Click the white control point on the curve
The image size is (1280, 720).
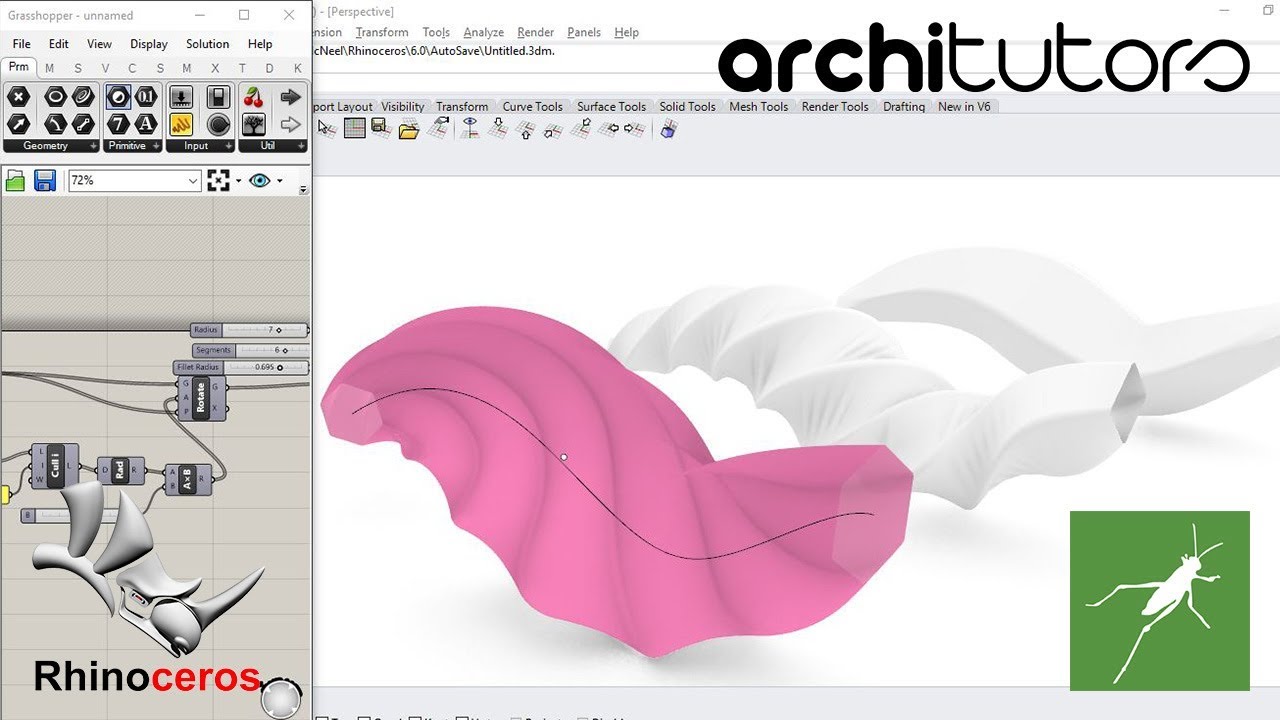pyautogui.click(x=564, y=457)
